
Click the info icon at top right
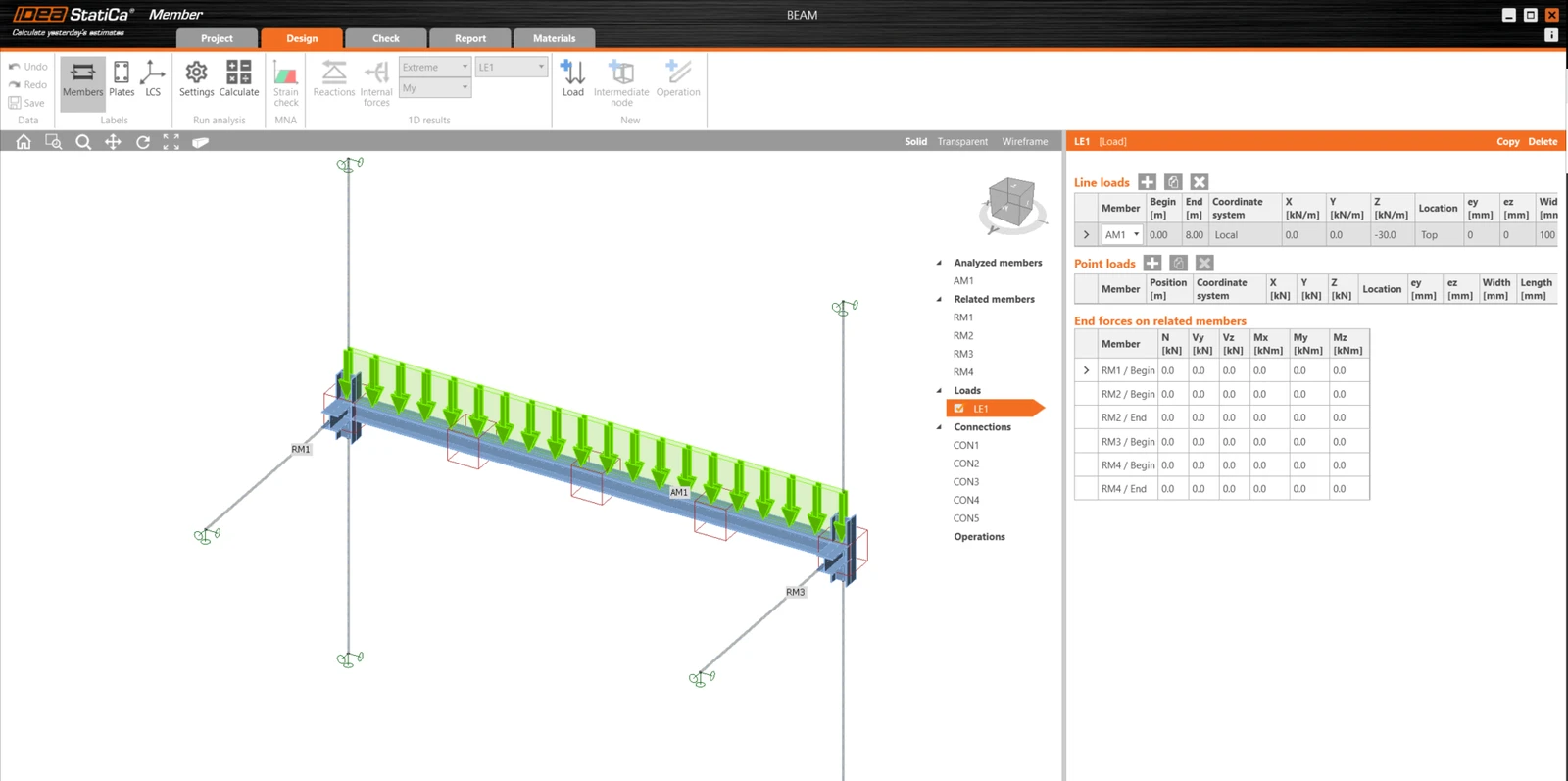(x=1550, y=35)
